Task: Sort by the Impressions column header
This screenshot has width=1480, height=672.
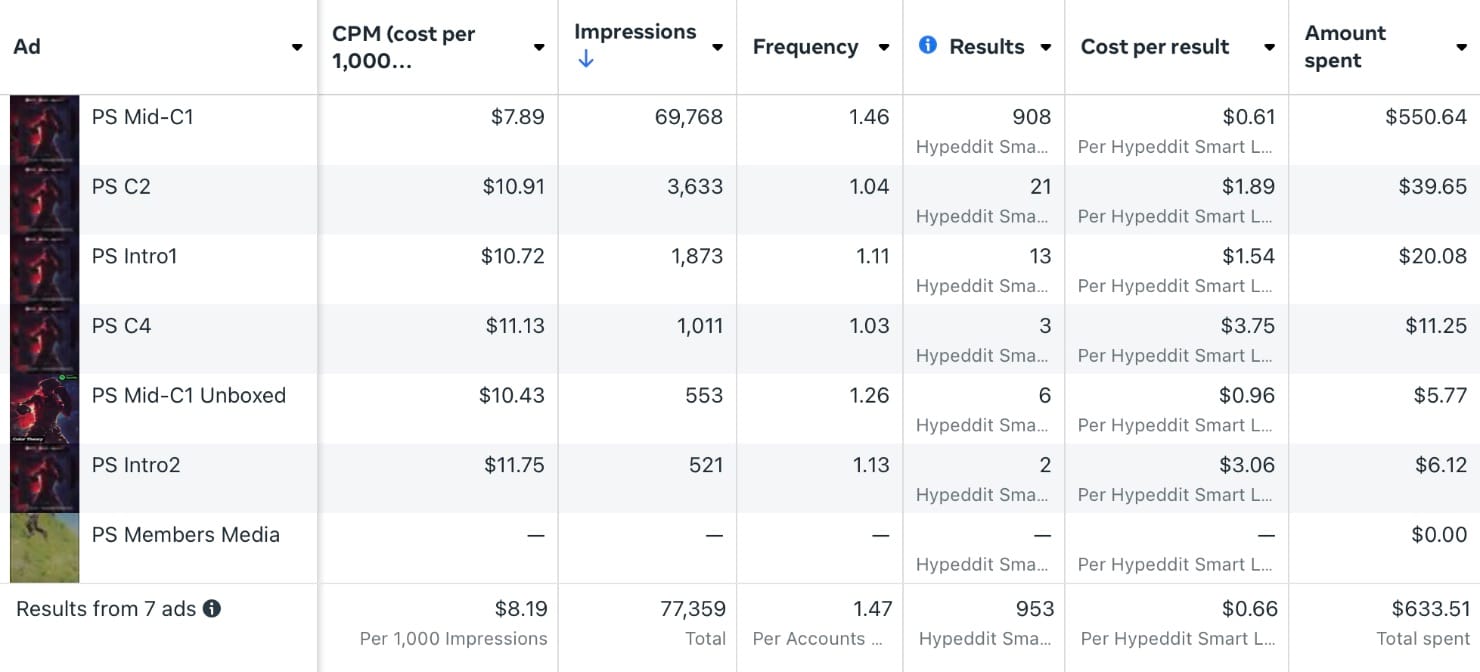Action: [x=635, y=32]
